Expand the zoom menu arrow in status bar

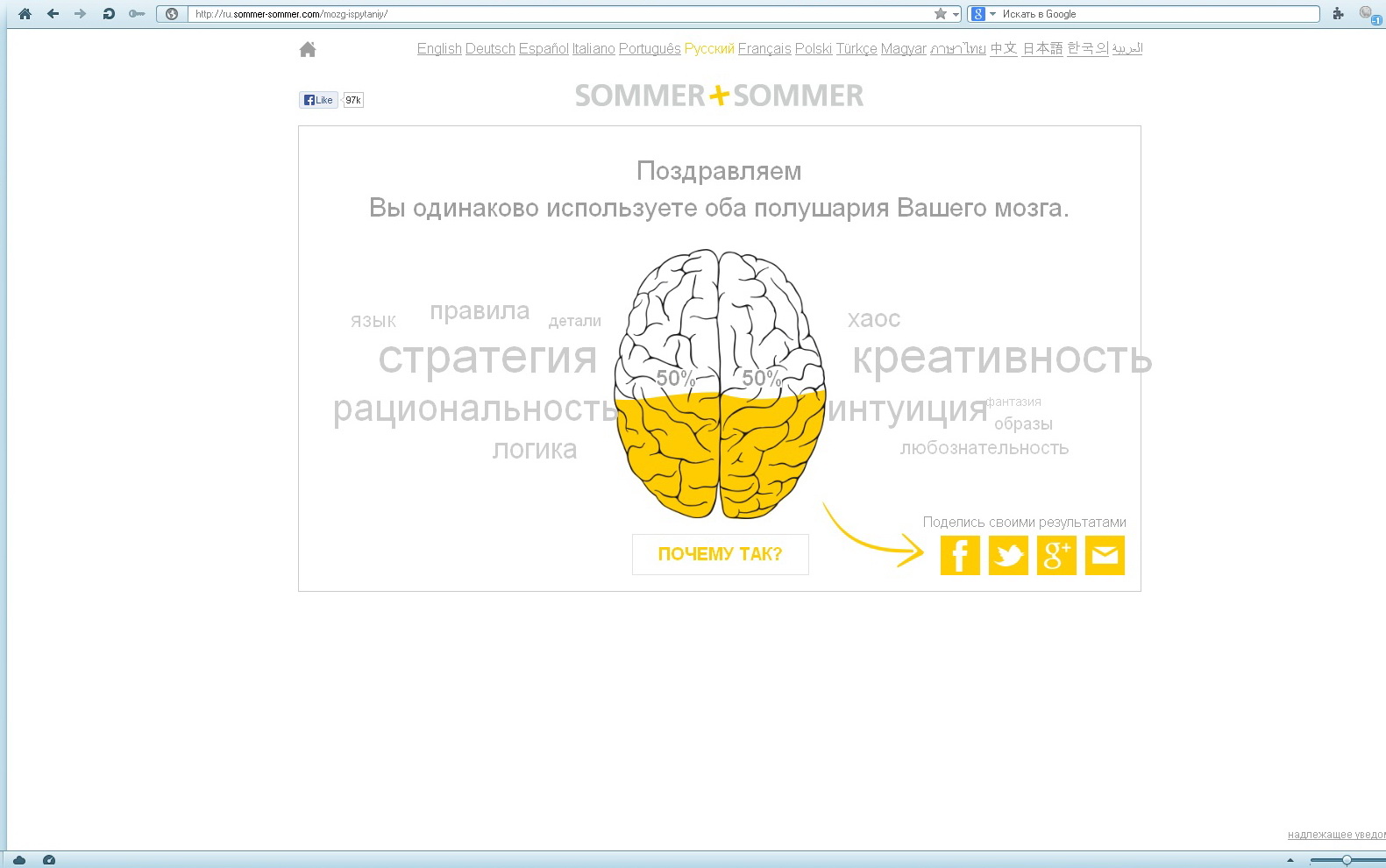click(1290, 860)
